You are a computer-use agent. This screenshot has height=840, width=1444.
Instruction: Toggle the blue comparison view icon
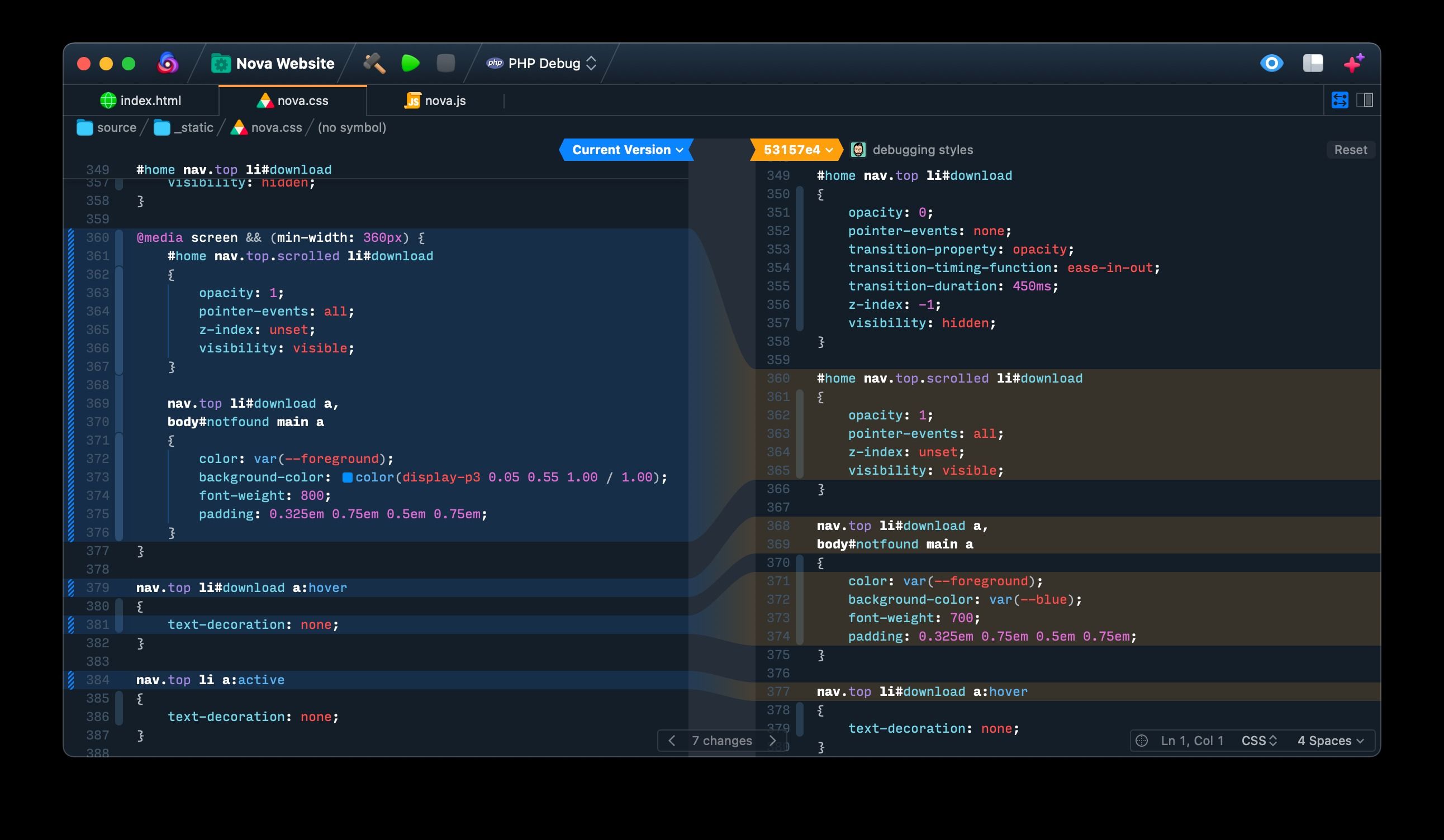click(1339, 100)
